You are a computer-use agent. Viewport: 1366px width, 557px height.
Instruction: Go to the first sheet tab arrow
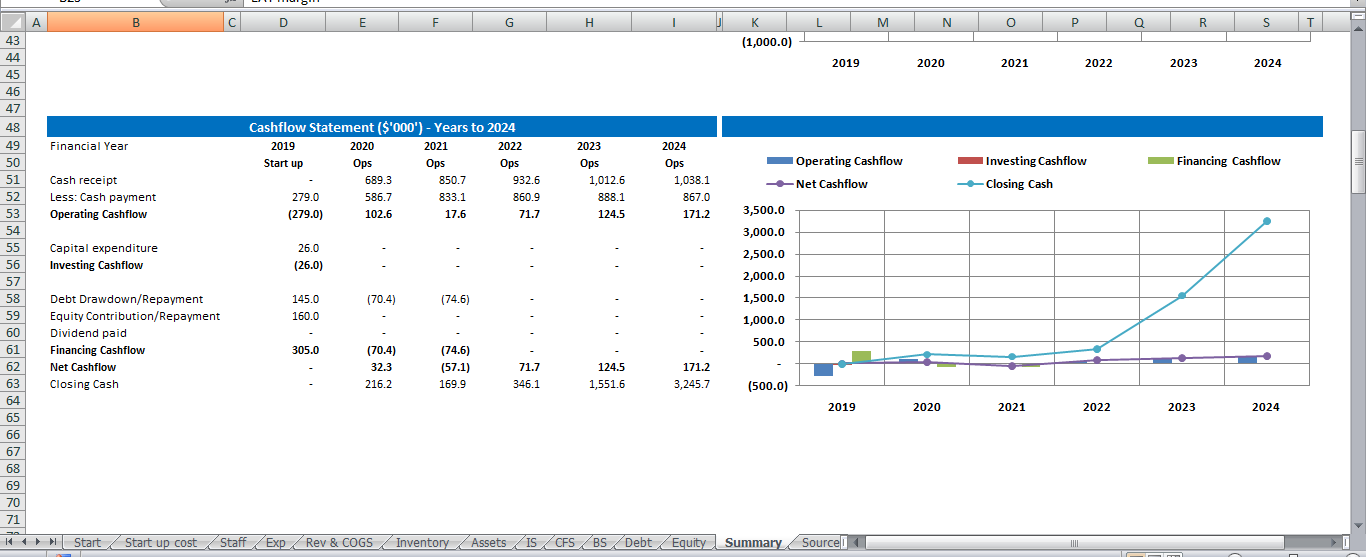tap(10, 542)
